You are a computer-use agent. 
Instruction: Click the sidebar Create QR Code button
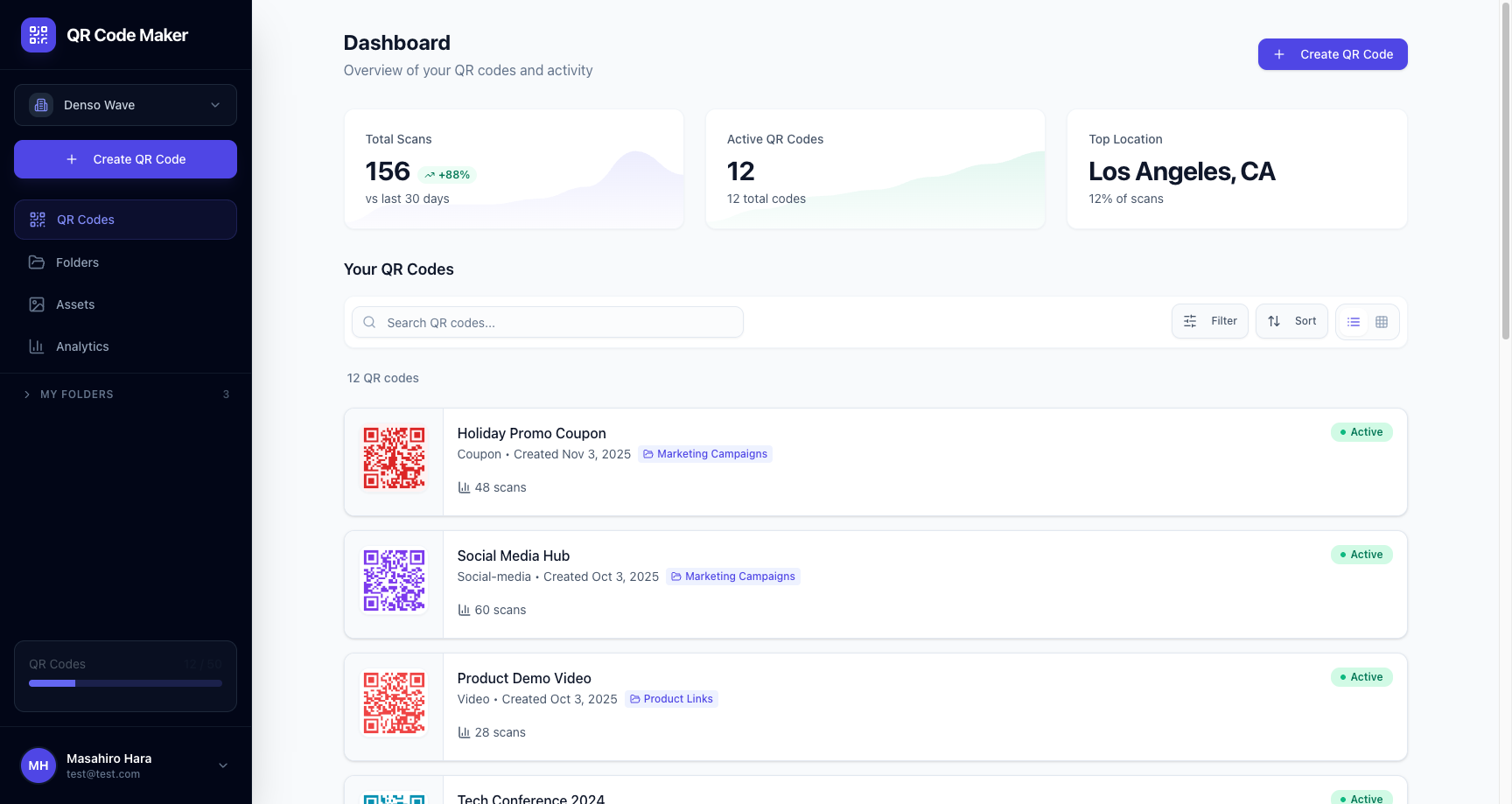(x=125, y=159)
